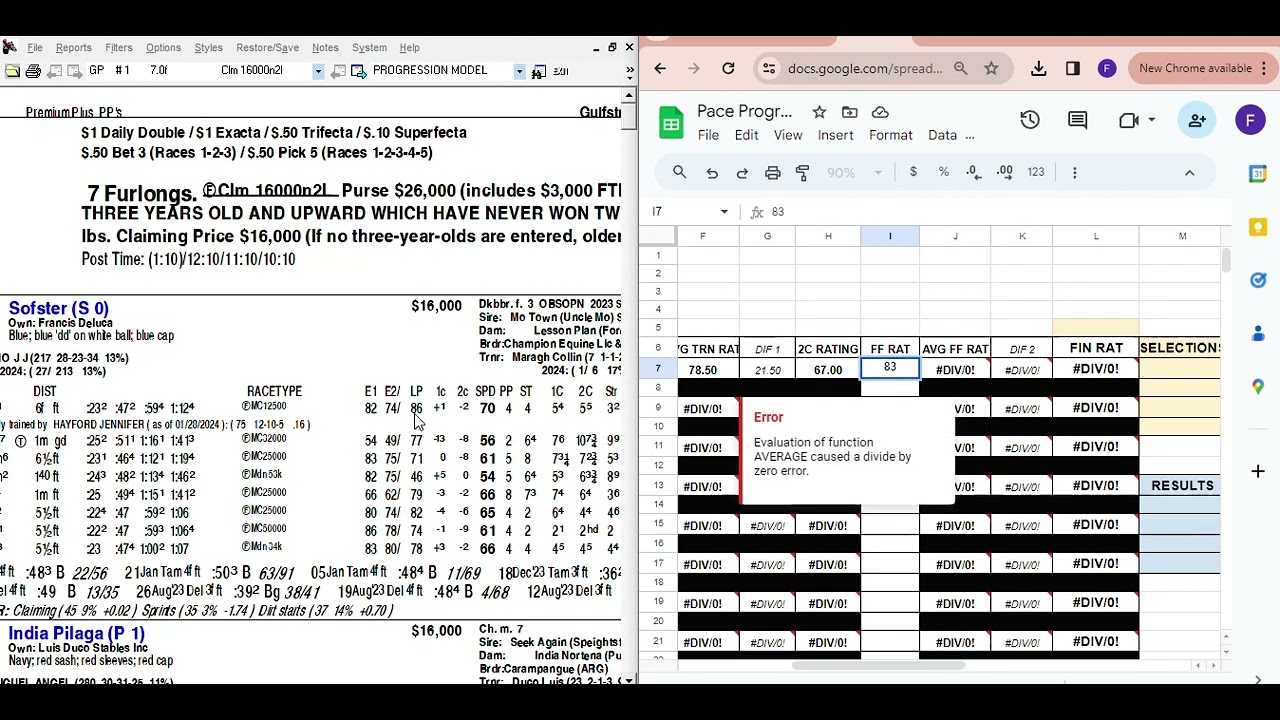The image size is (1280, 720).
Task: Show more Sheets toolbar options
Action: [1075, 172]
